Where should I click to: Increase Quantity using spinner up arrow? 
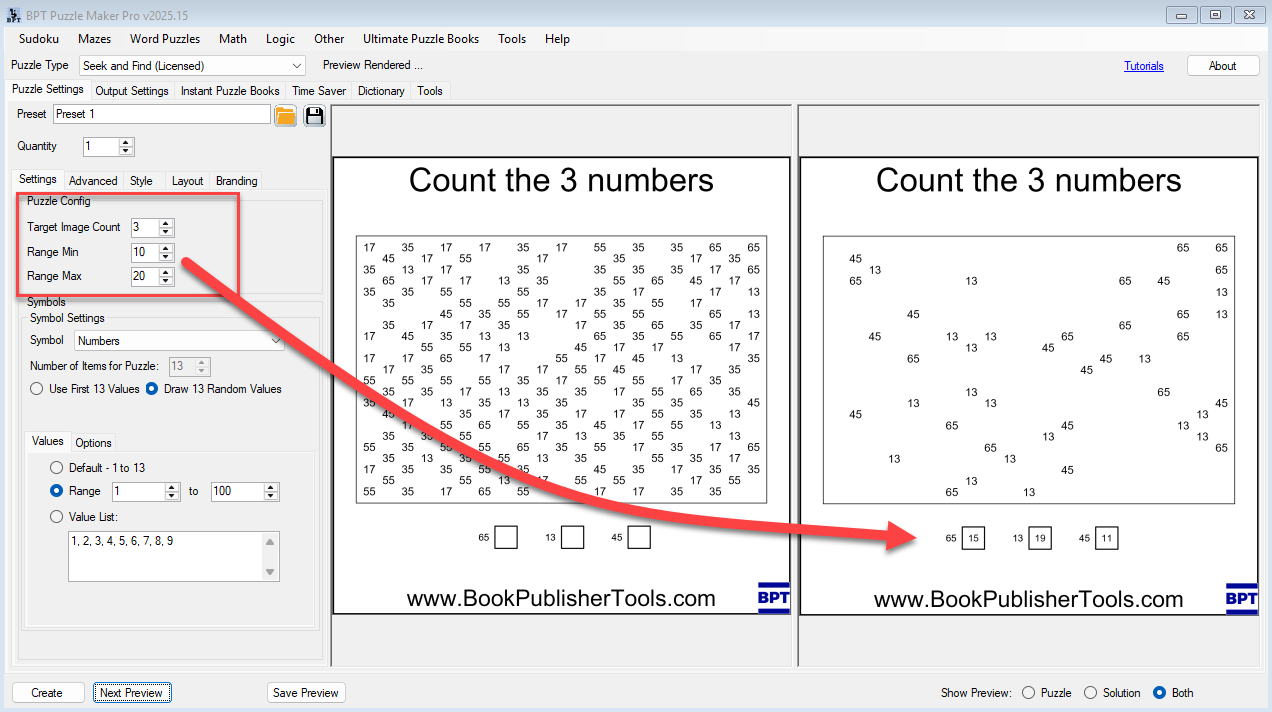coord(126,142)
